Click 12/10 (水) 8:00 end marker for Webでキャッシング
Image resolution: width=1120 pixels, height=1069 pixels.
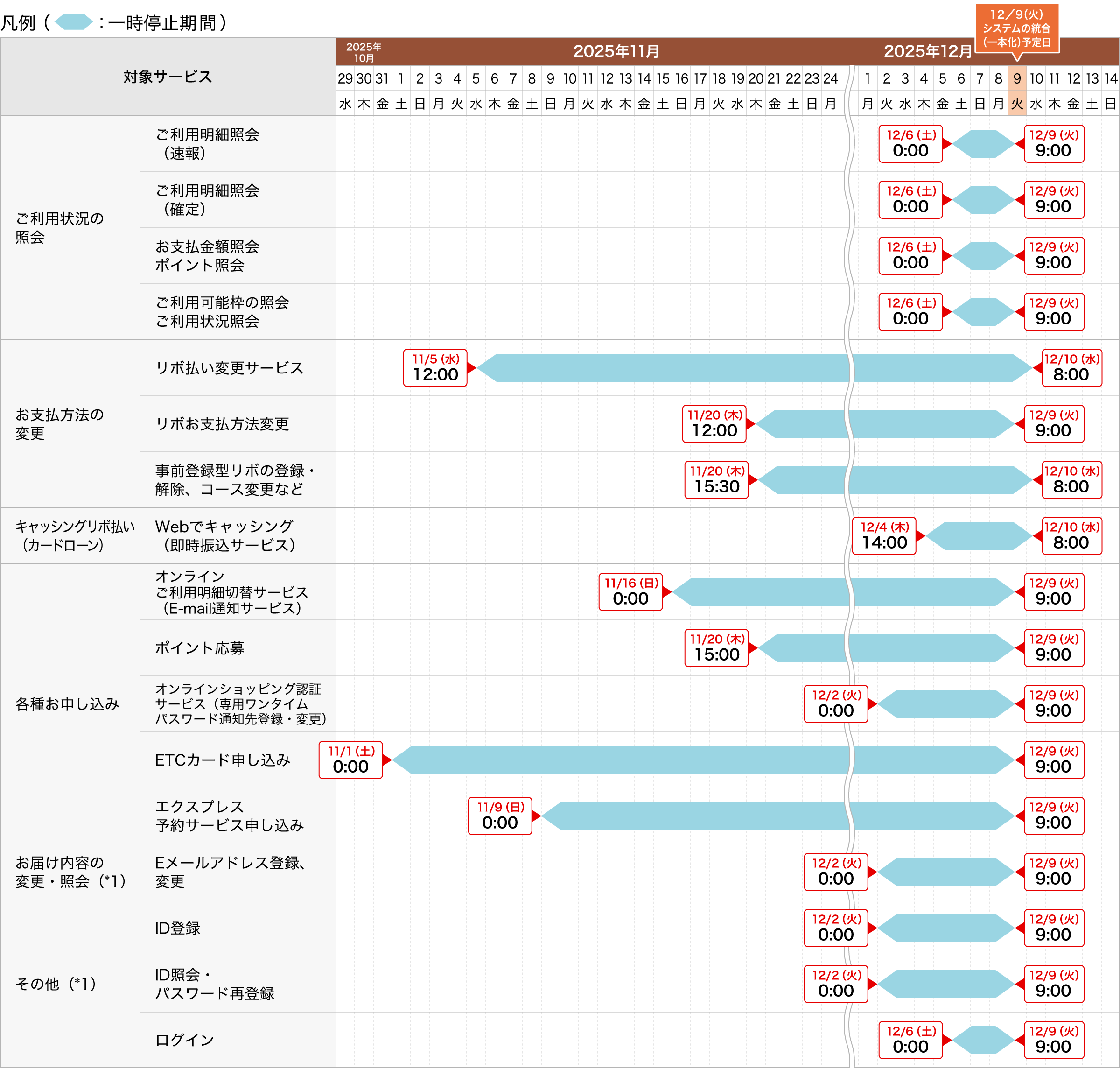pos(1071,535)
